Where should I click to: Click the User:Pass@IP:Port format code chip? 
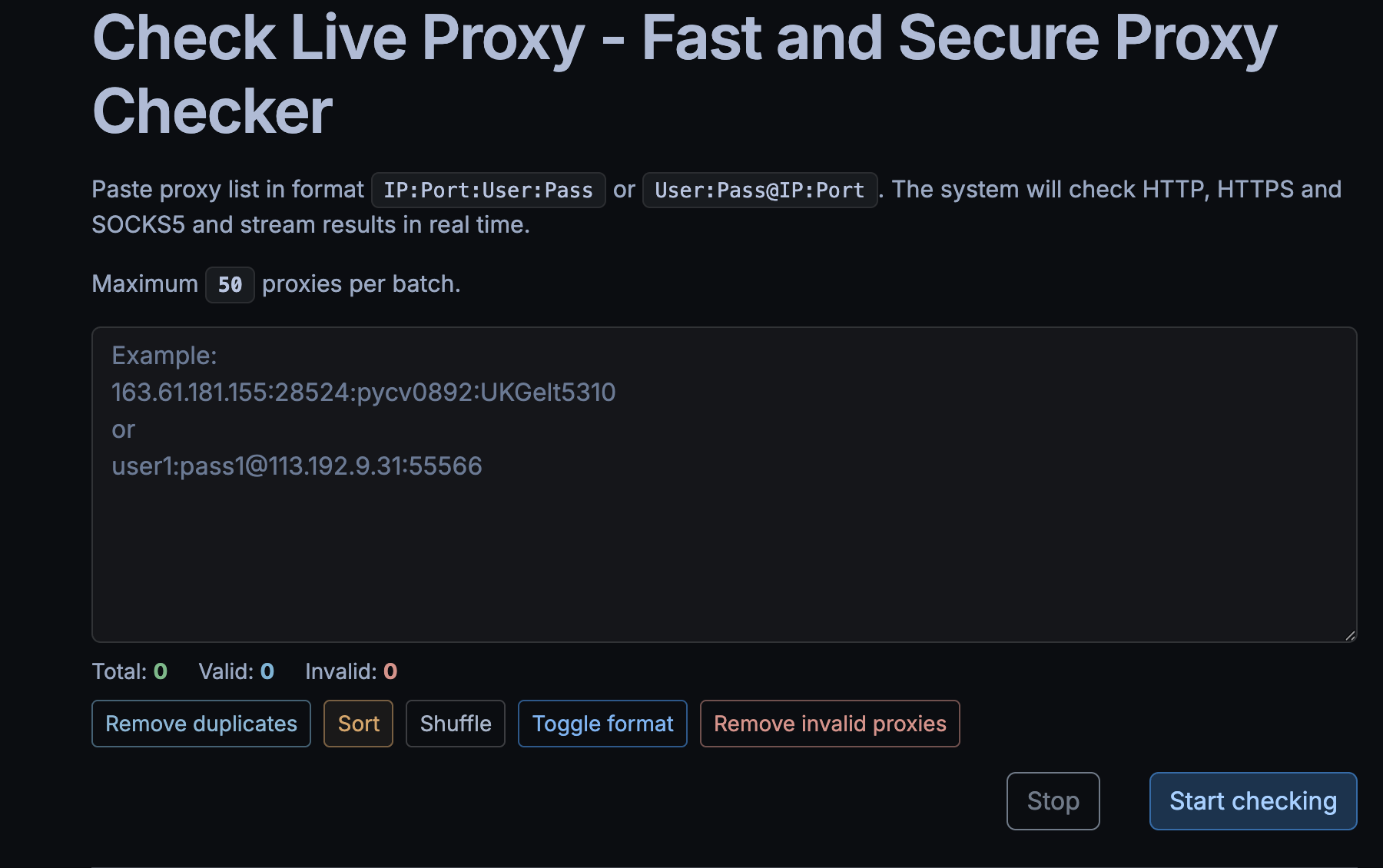(x=759, y=190)
